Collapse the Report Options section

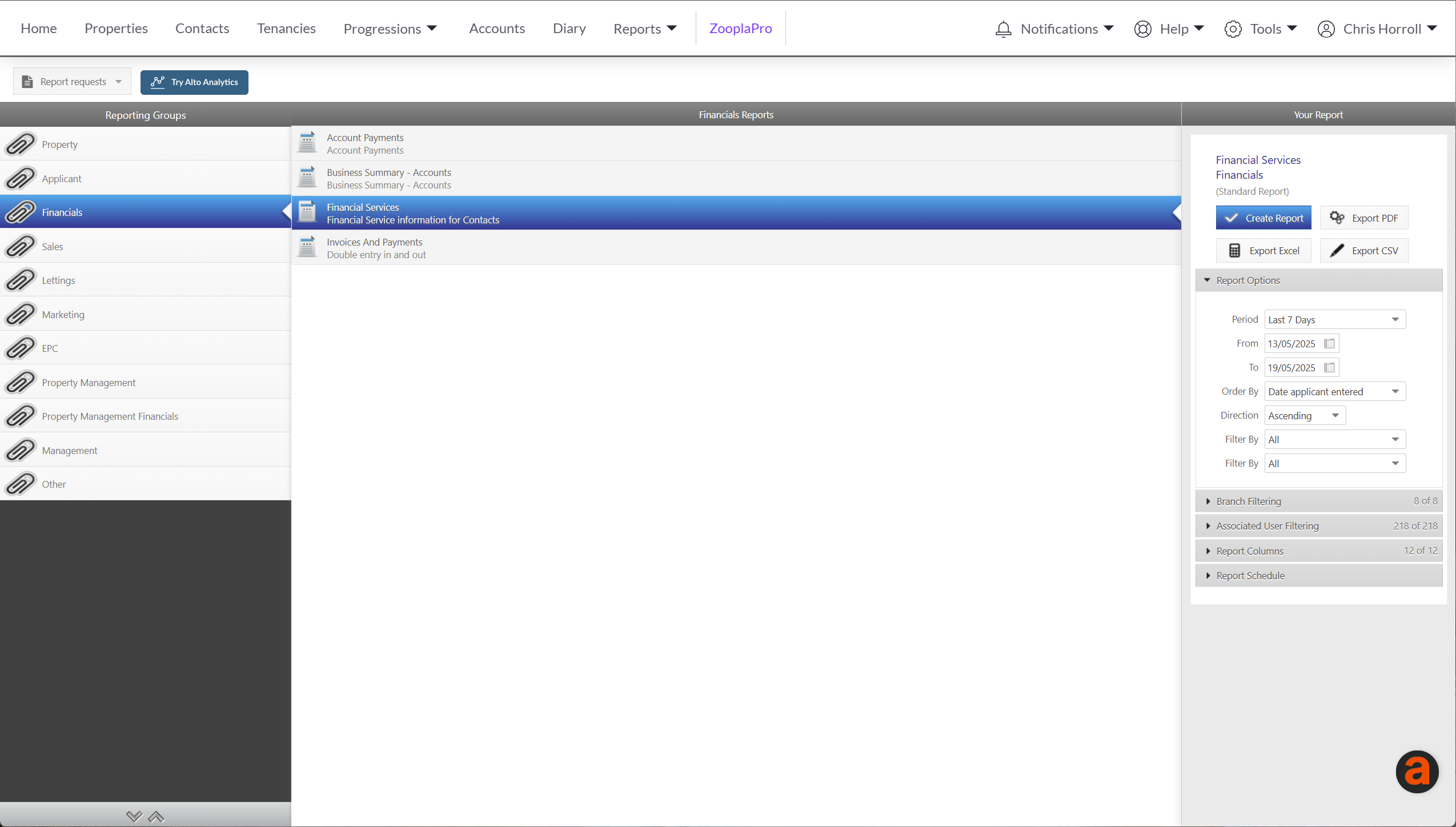click(x=1248, y=280)
